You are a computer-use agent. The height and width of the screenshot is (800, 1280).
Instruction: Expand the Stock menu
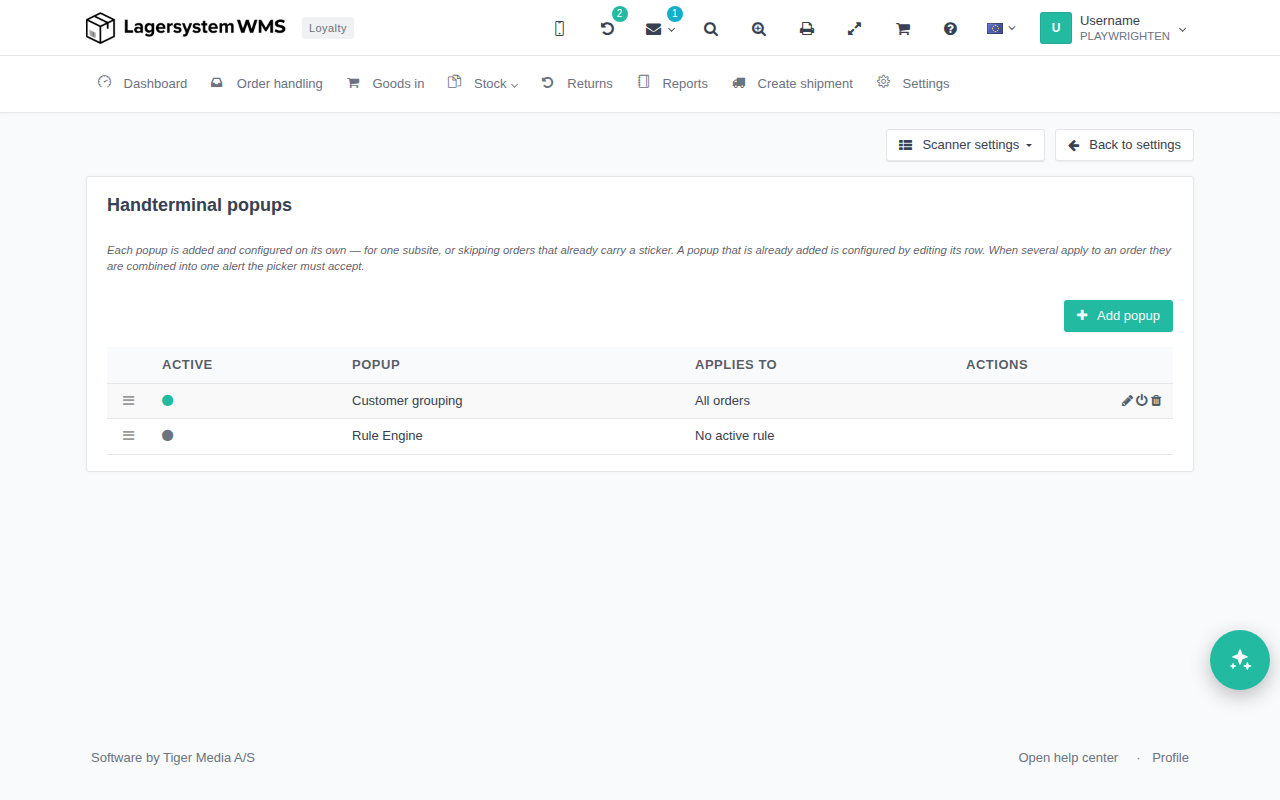coord(483,84)
